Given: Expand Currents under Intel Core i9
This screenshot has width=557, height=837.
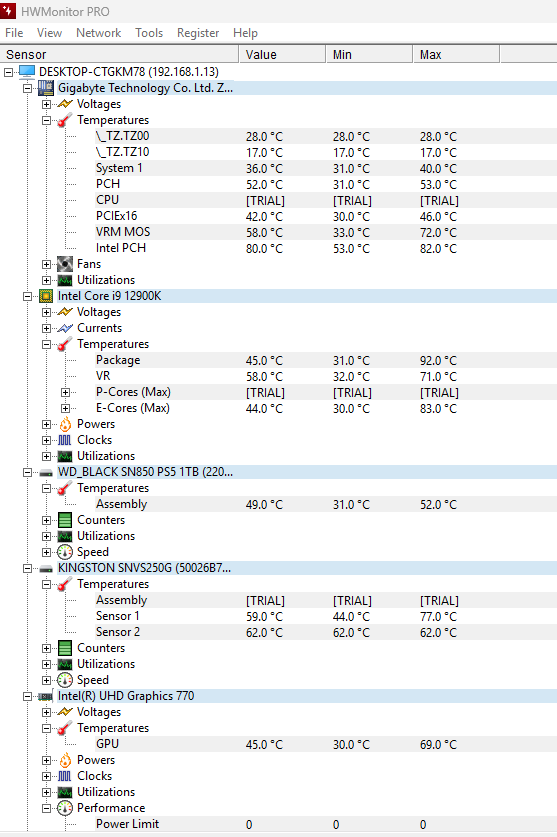Looking at the screenshot, I should (x=46, y=328).
